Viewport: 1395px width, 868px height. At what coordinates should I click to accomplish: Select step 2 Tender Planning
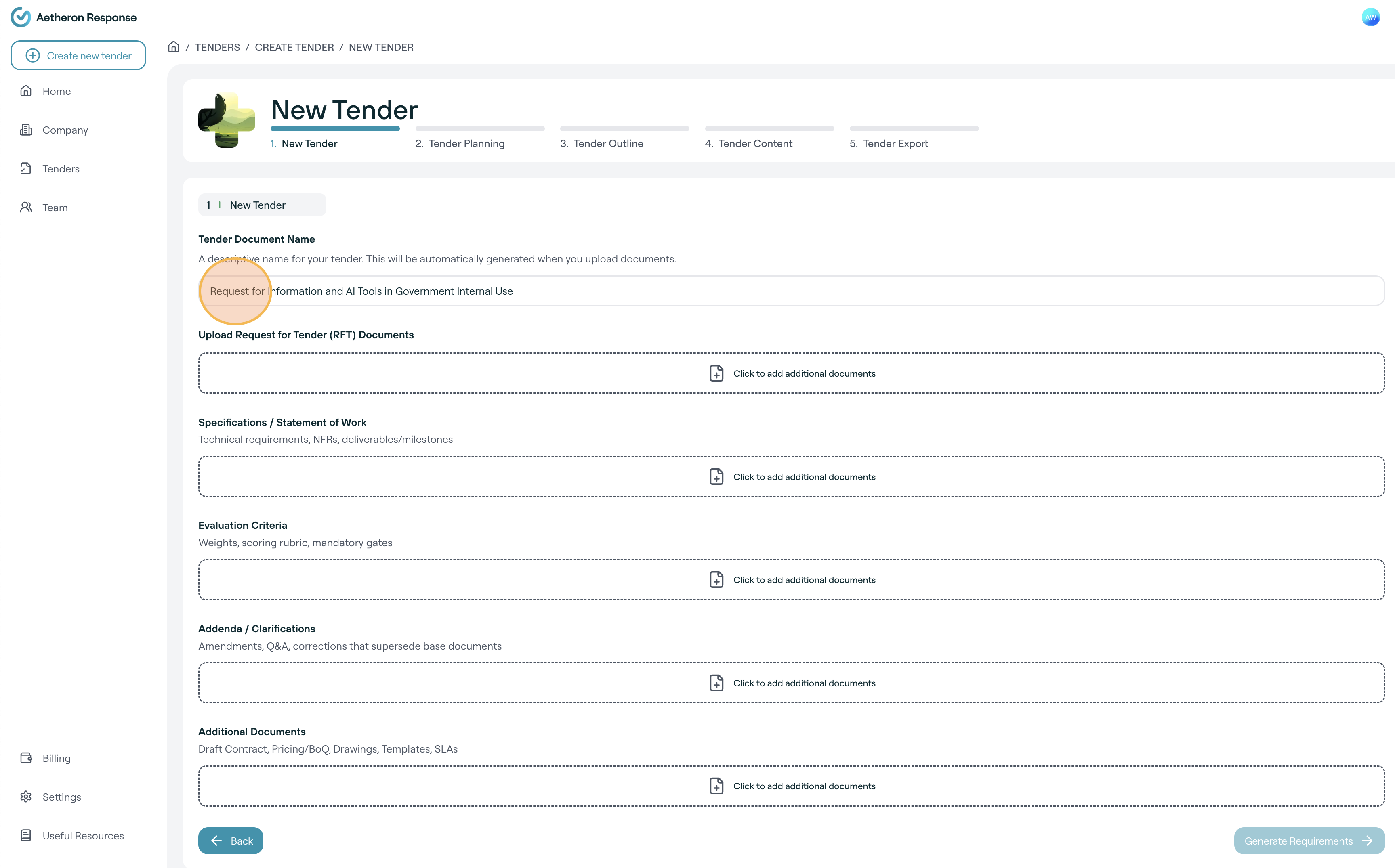coord(466,143)
